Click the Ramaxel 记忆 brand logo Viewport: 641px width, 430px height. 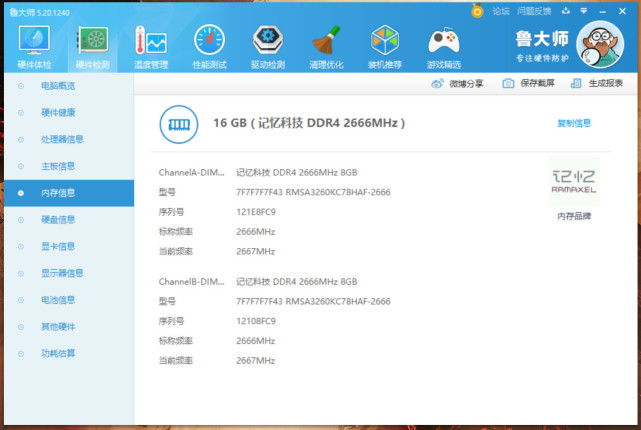click(574, 182)
